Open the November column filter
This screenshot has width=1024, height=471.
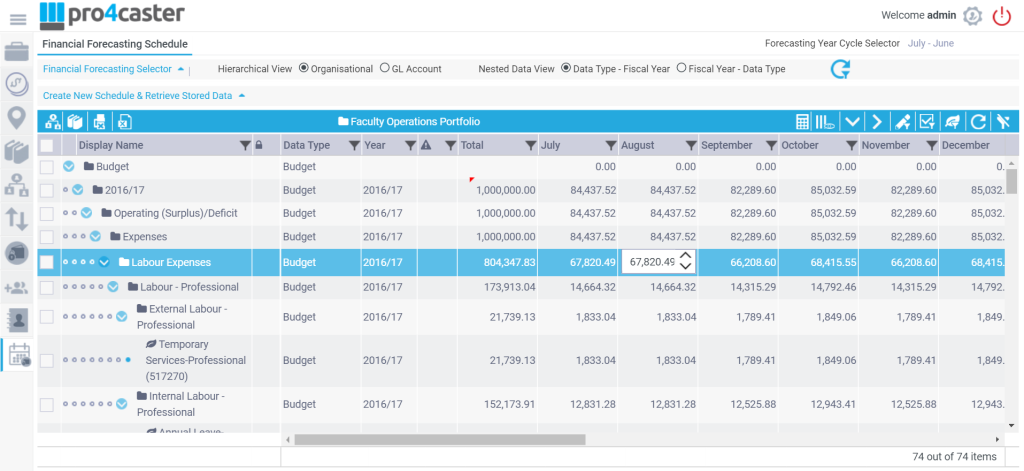932,146
